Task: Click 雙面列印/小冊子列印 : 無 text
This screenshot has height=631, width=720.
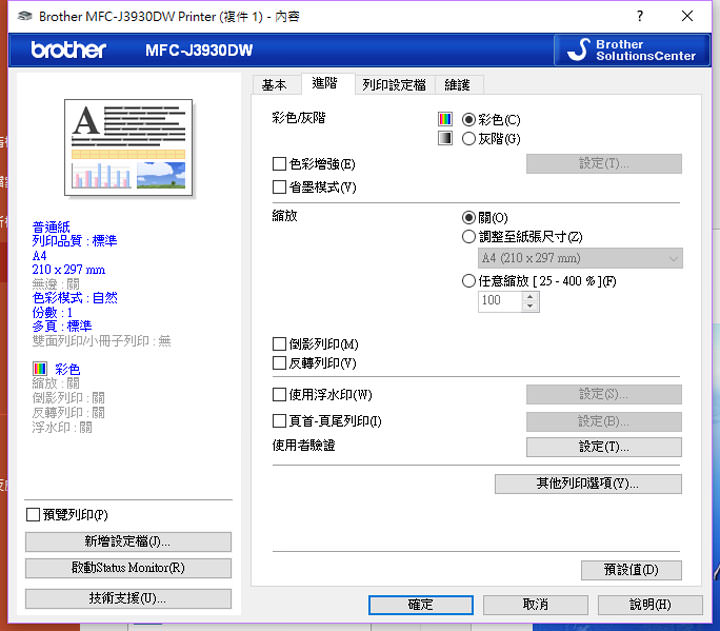Action: click(x=101, y=341)
